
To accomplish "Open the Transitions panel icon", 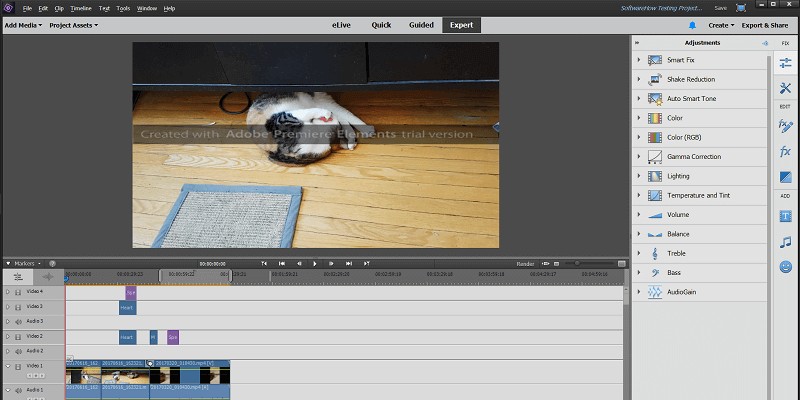I will pyautogui.click(x=785, y=178).
